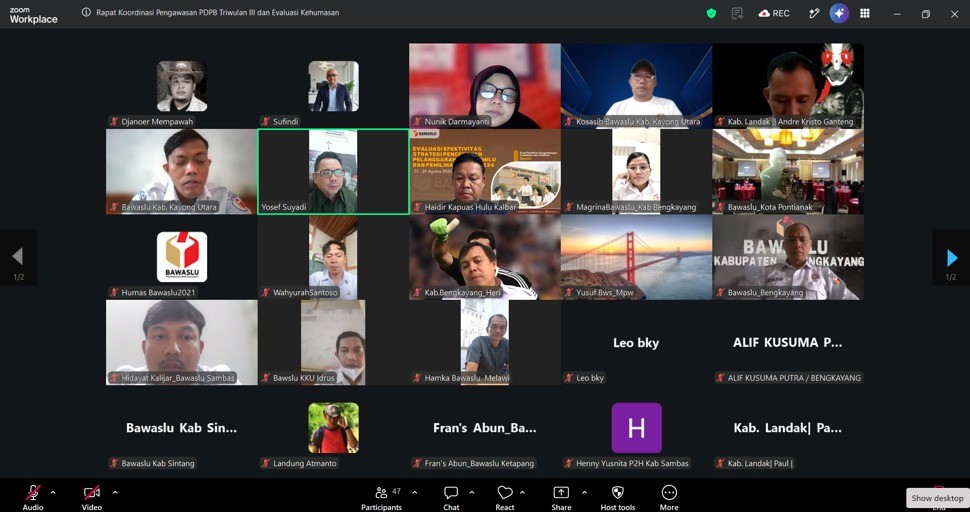
Task: Go to previous page of participants
Action: 18,257
